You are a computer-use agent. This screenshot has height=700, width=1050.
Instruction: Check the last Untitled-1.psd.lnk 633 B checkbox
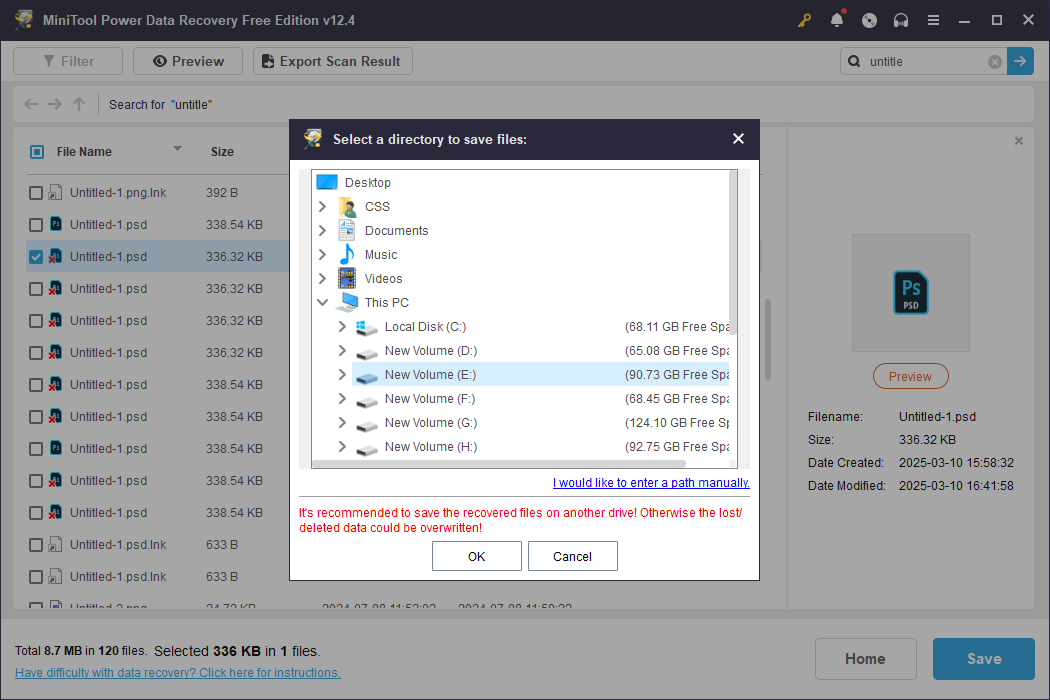pyautogui.click(x=36, y=577)
